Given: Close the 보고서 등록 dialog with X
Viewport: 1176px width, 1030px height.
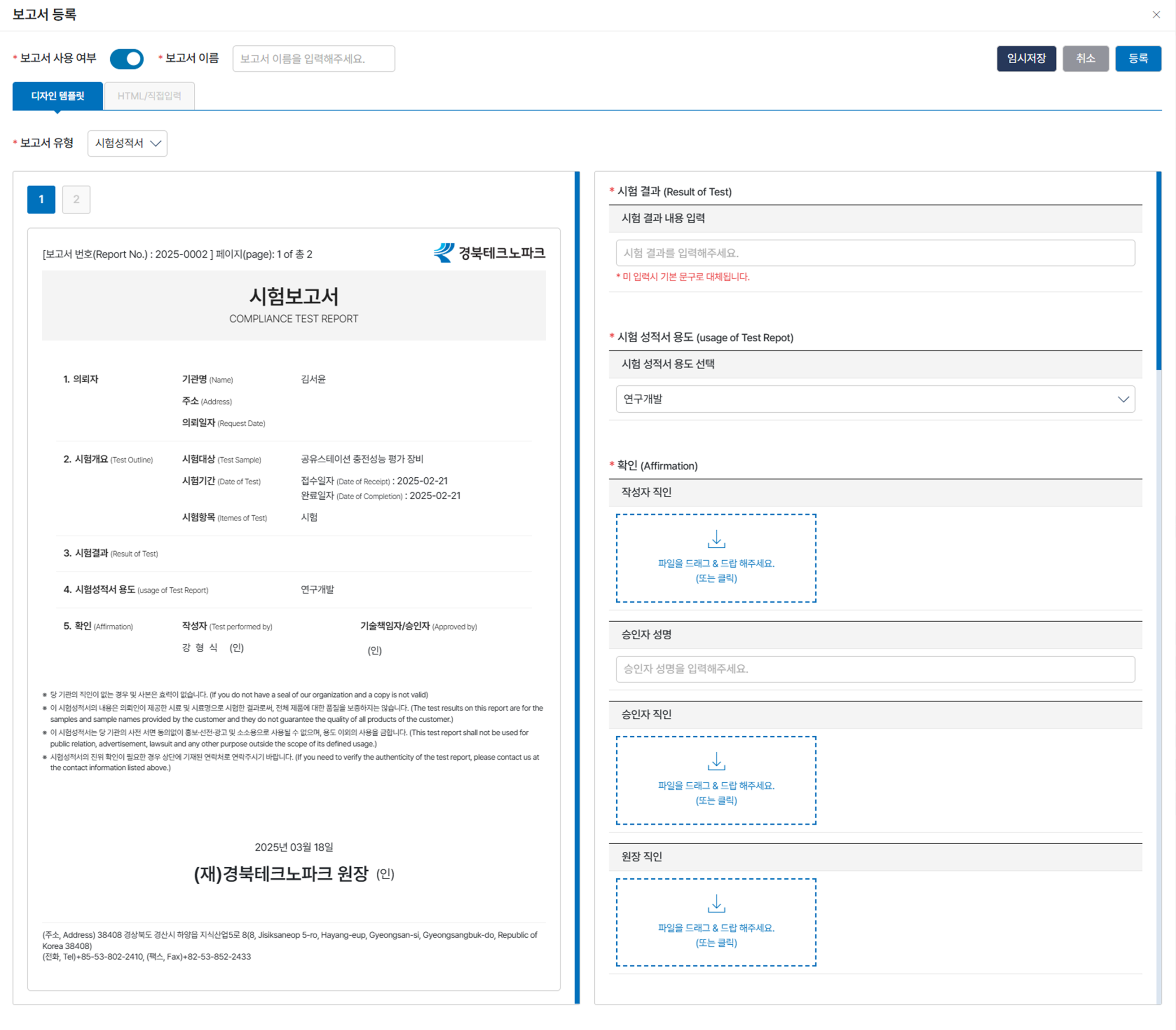Looking at the screenshot, I should click(1156, 15).
